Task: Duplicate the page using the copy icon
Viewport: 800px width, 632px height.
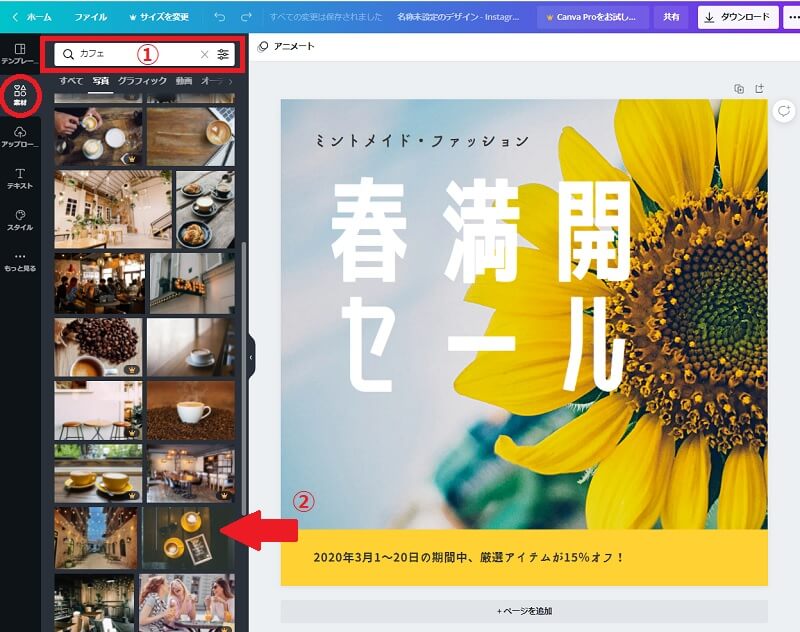Action: [x=739, y=89]
